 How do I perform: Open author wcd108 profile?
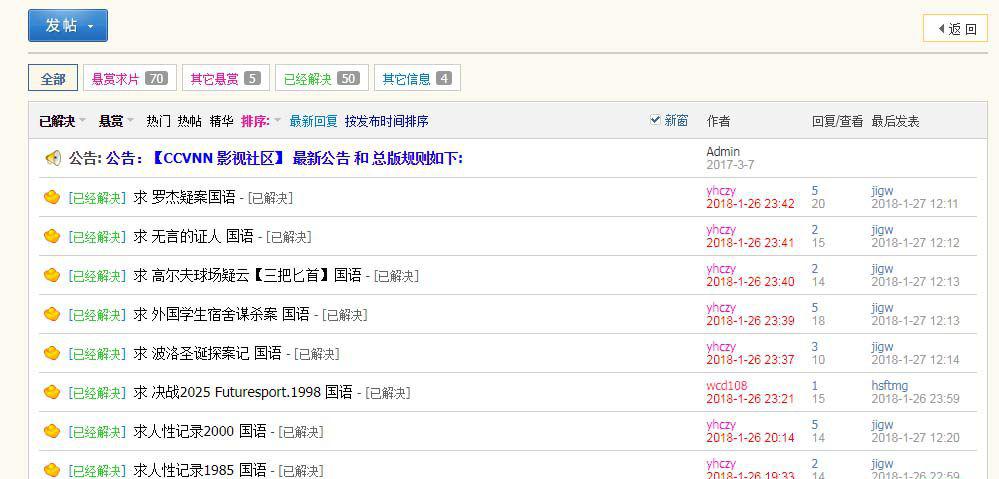click(727, 385)
